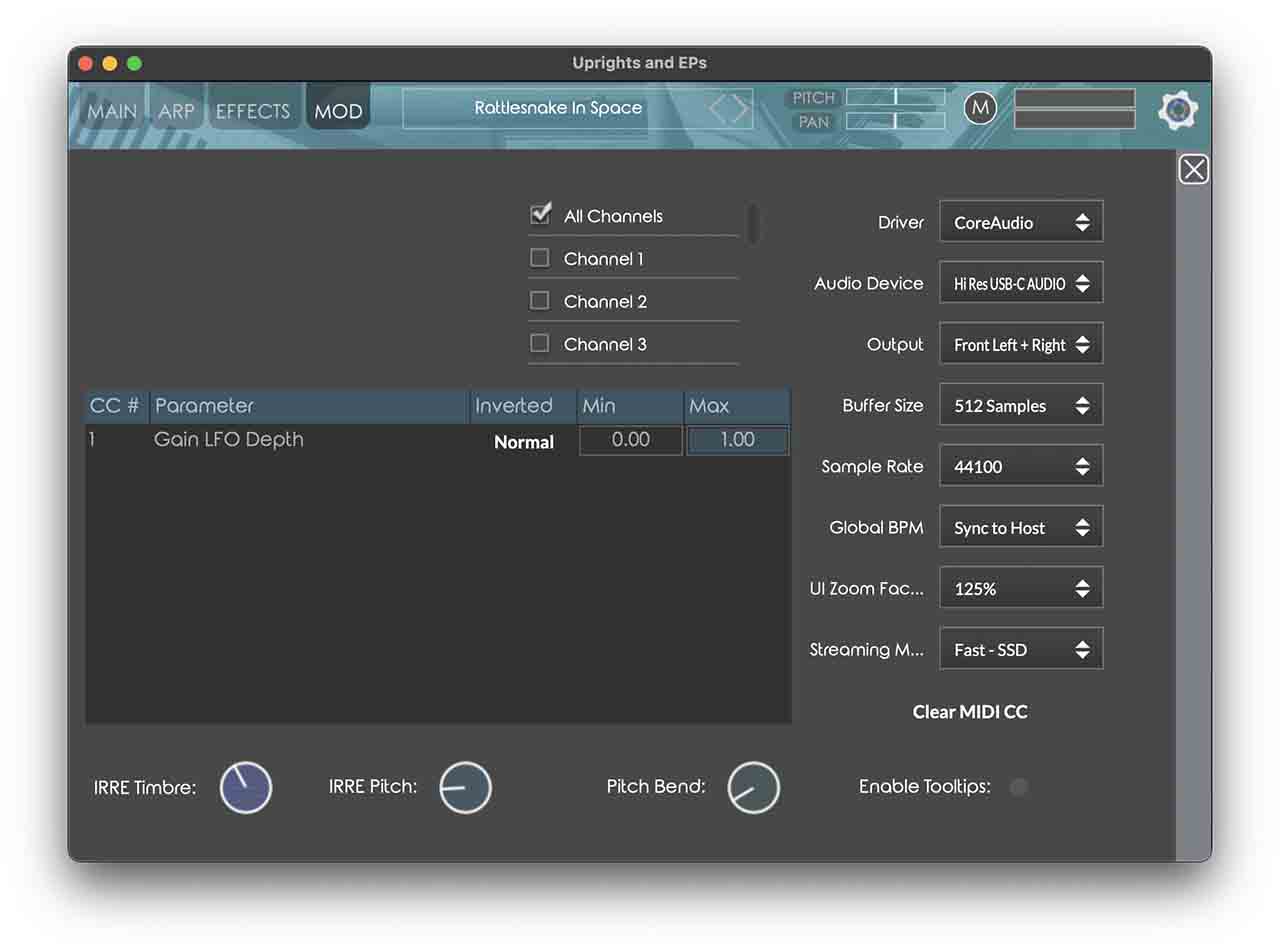
Task: Switch to the ARP tab
Action: click(176, 111)
